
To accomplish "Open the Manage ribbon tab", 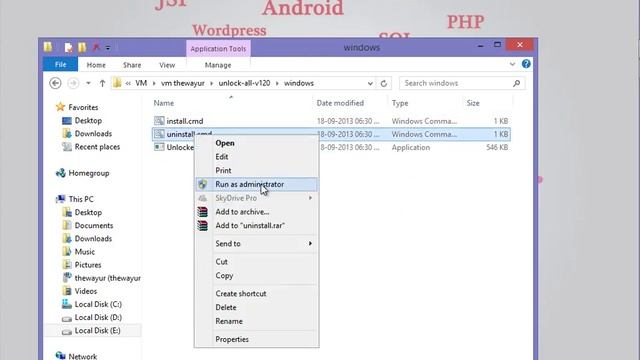I will 218,65.
